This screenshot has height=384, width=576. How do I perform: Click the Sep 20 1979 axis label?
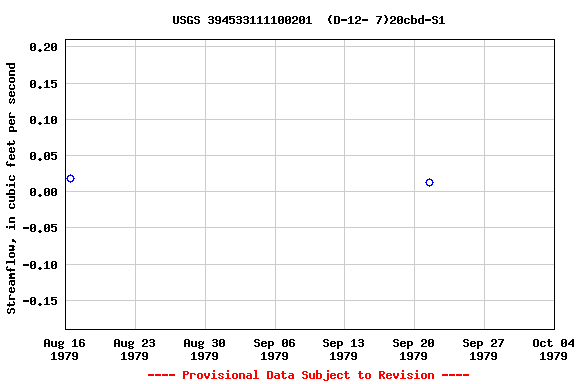click(x=413, y=349)
